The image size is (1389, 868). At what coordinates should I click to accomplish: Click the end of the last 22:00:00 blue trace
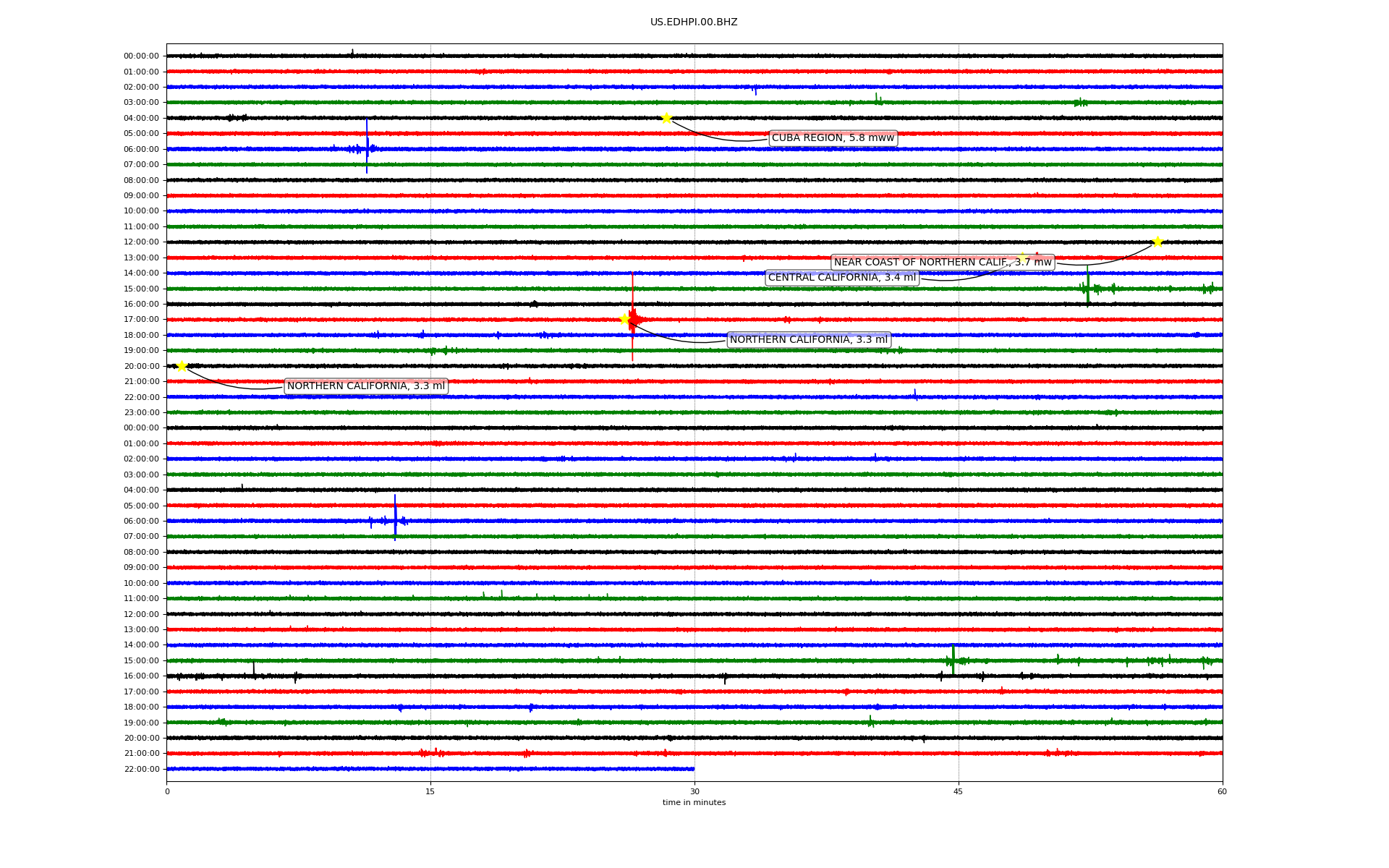pos(693,769)
